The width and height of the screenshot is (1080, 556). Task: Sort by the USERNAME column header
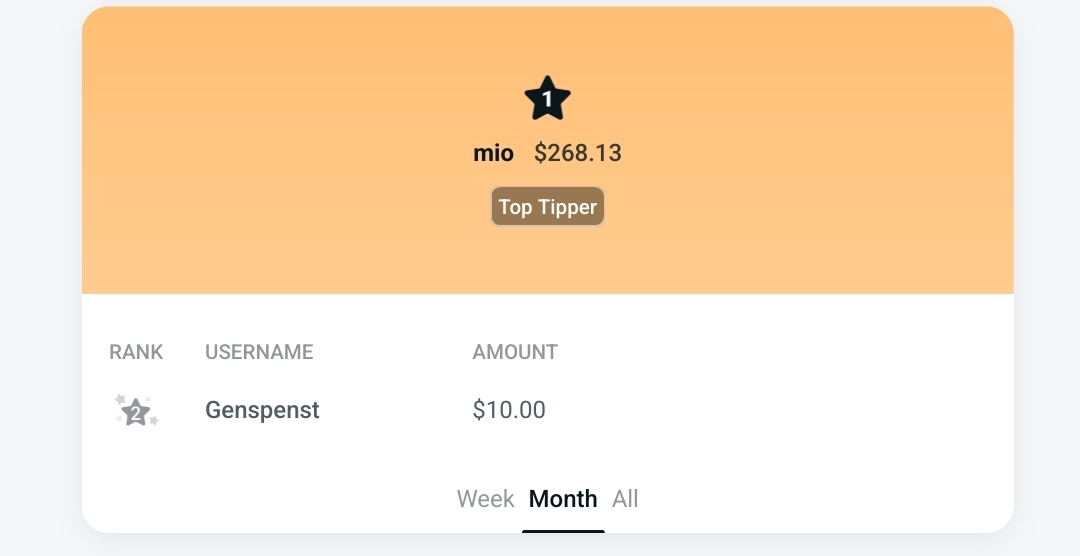click(x=259, y=352)
